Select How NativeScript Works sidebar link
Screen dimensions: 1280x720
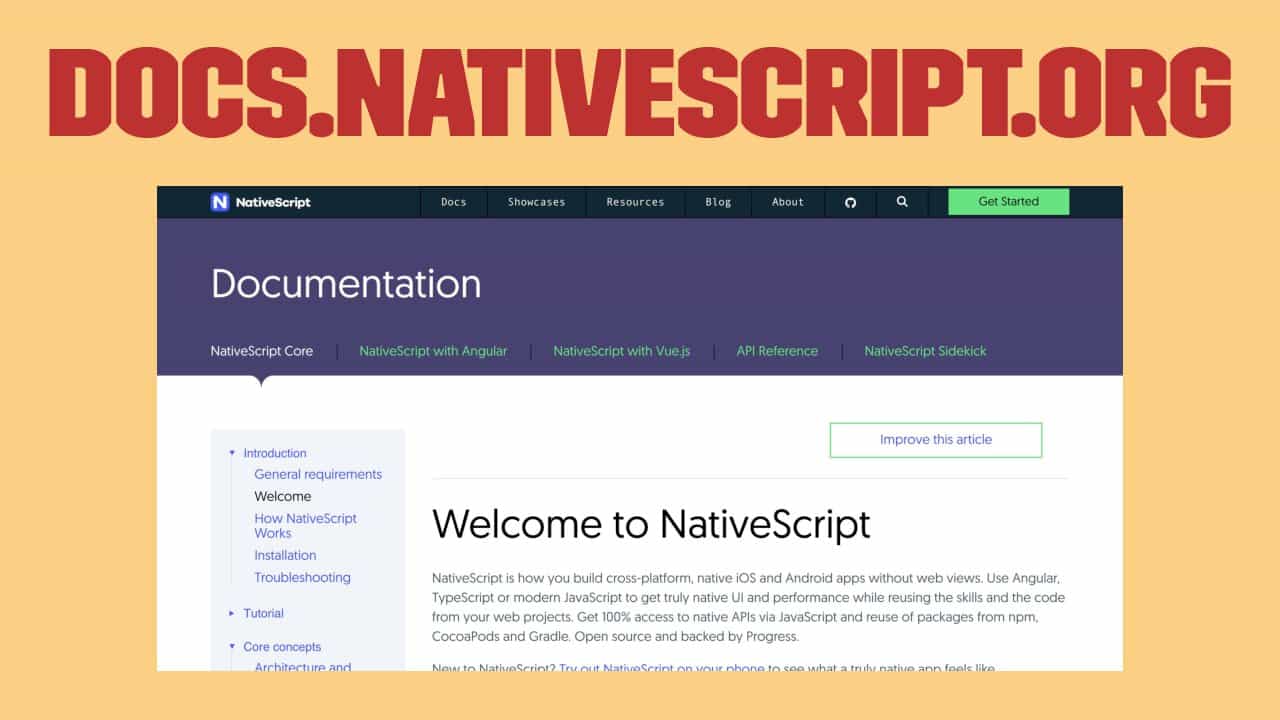[305, 525]
